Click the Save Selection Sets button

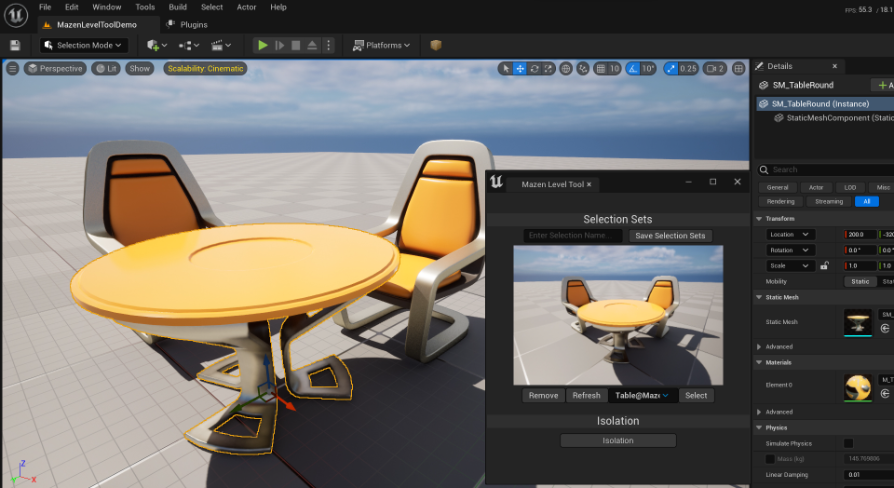pos(670,235)
